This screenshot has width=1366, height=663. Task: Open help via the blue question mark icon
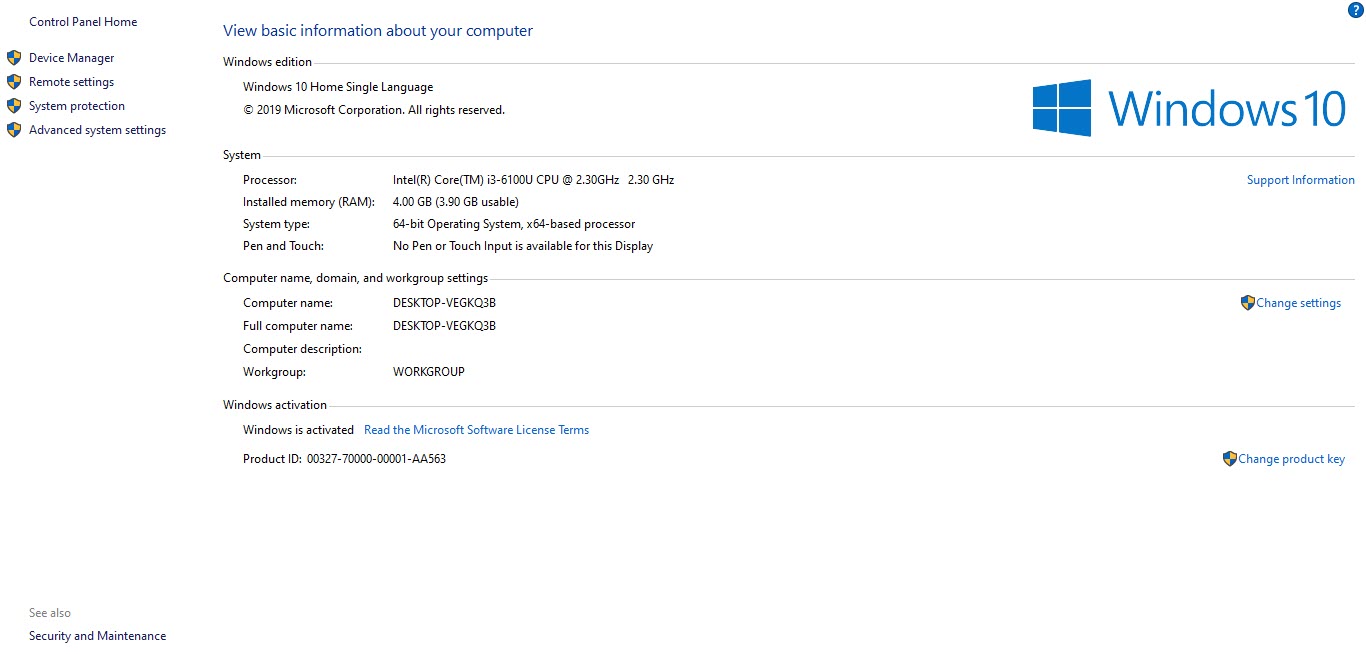coord(1355,10)
